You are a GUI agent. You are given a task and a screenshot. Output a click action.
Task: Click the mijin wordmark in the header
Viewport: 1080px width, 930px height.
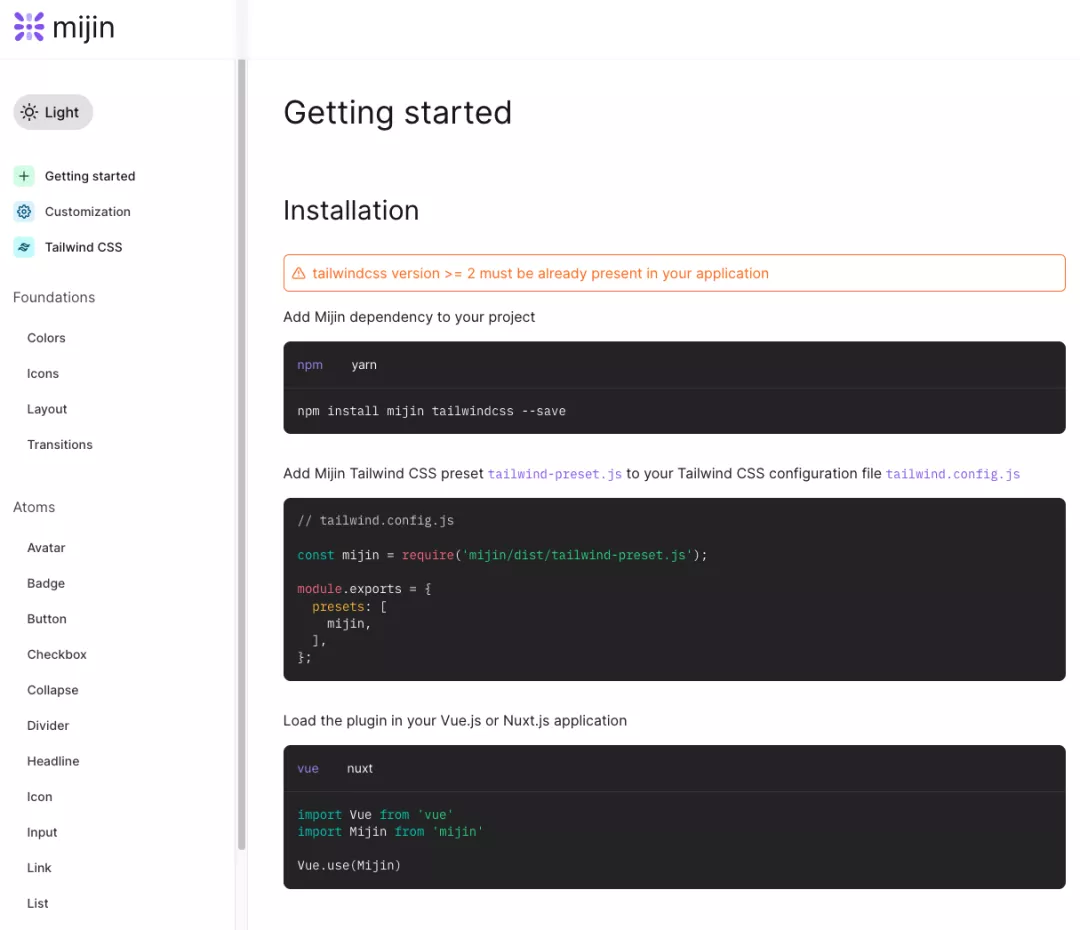tap(83, 28)
